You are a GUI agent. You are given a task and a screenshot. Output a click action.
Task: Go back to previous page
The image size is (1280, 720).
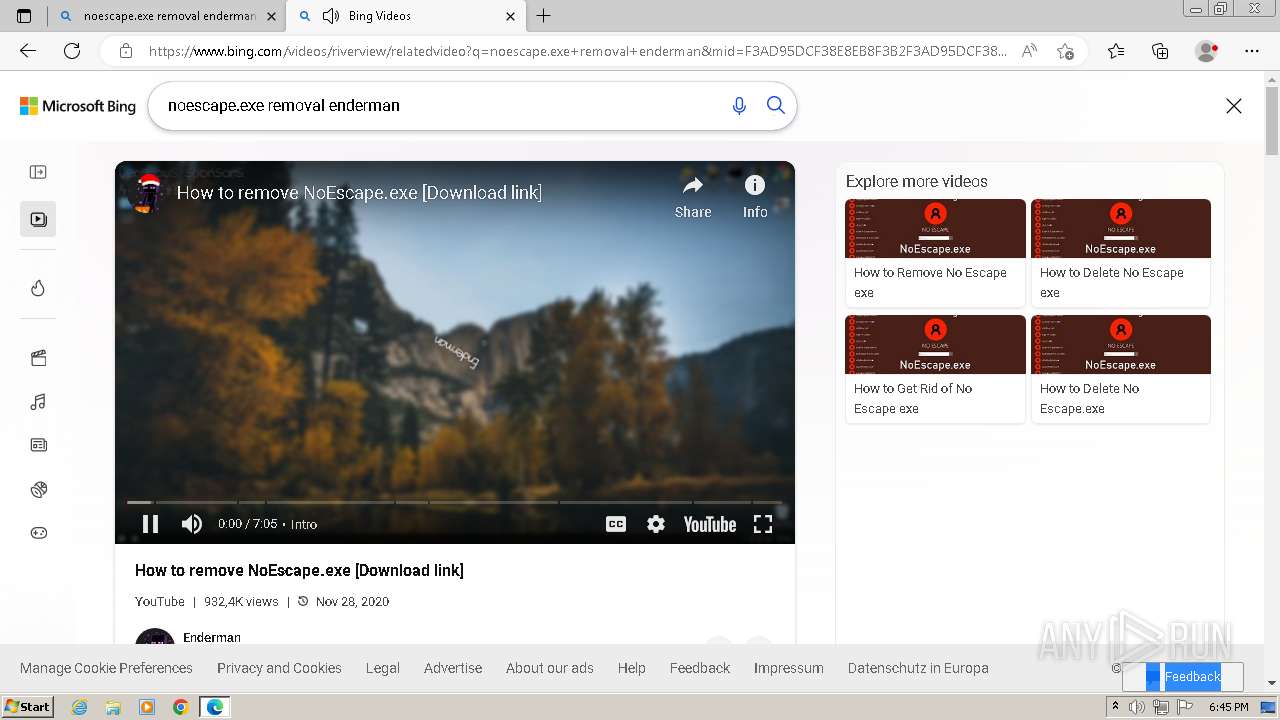[x=28, y=51]
